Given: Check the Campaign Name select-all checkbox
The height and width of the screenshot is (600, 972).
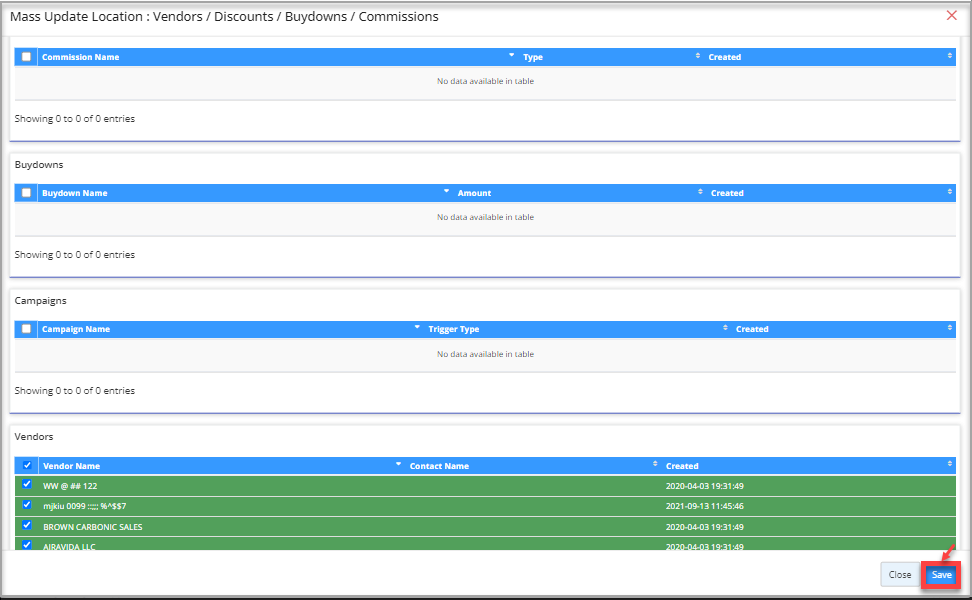Looking at the screenshot, I should tap(26, 329).
